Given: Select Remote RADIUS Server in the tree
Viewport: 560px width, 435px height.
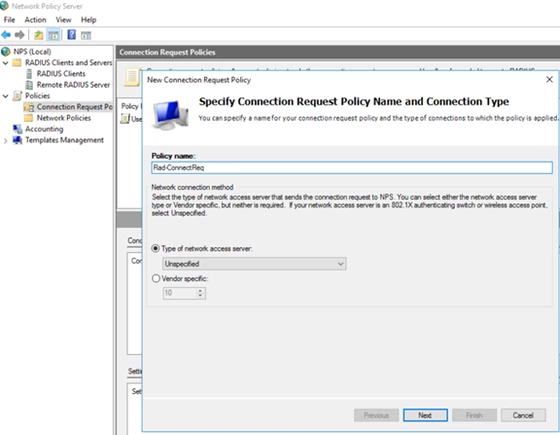Looking at the screenshot, I should 73,85.
